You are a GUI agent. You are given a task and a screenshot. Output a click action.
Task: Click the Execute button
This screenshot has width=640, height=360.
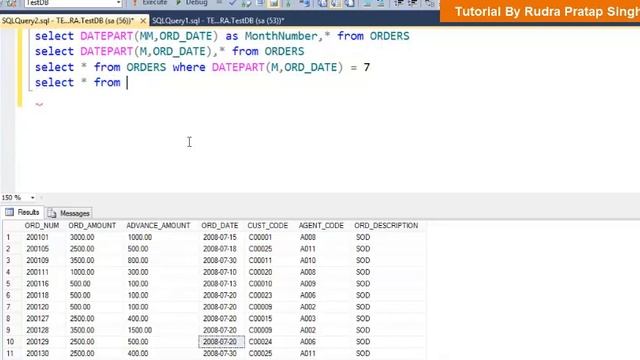click(x=149, y=3)
